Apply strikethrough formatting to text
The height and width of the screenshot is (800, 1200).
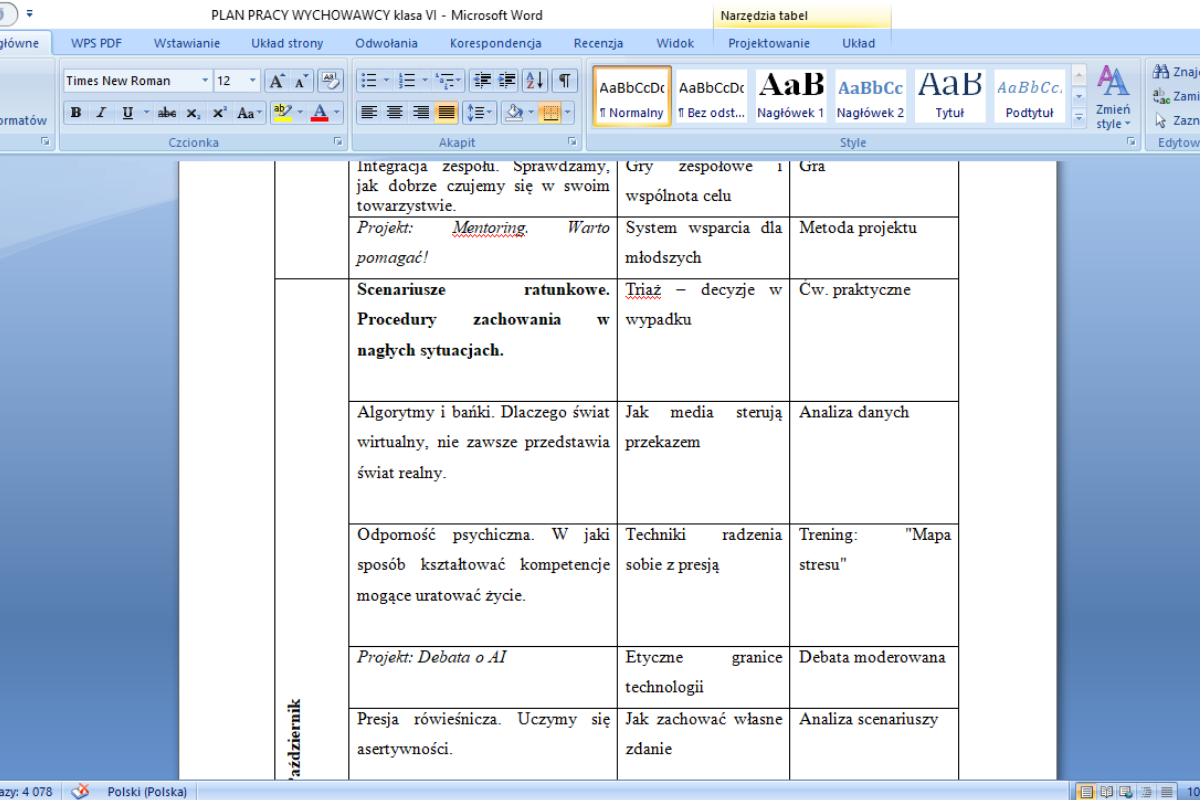coord(167,113)
